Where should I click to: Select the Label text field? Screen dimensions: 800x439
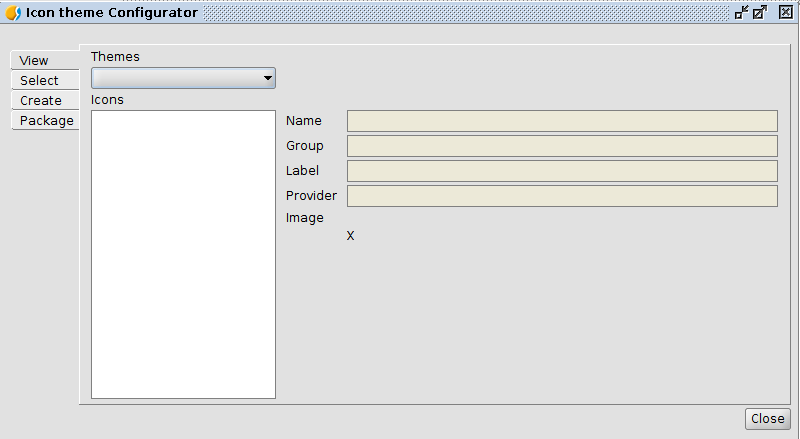562,171
